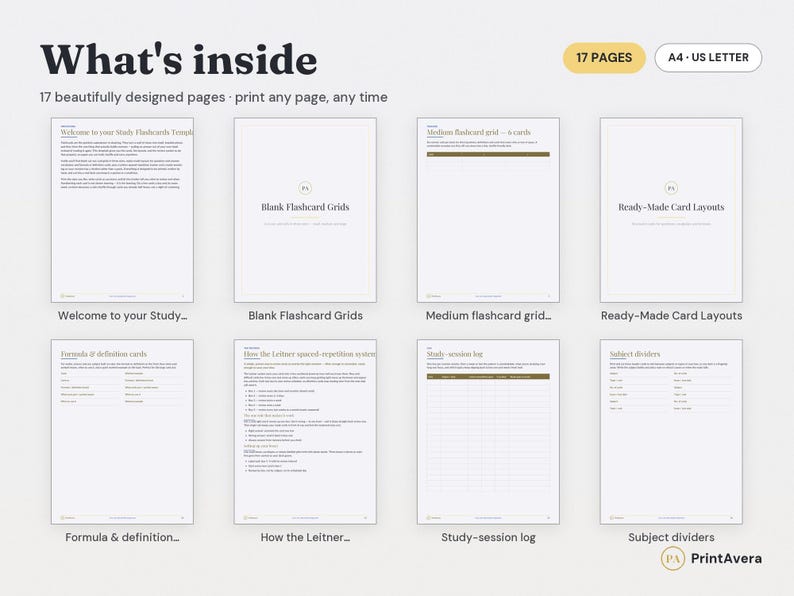Click the 'Blank Flashcard Grids' caption below thumbnail
The image size is (794, 596).
coord(305,315)
